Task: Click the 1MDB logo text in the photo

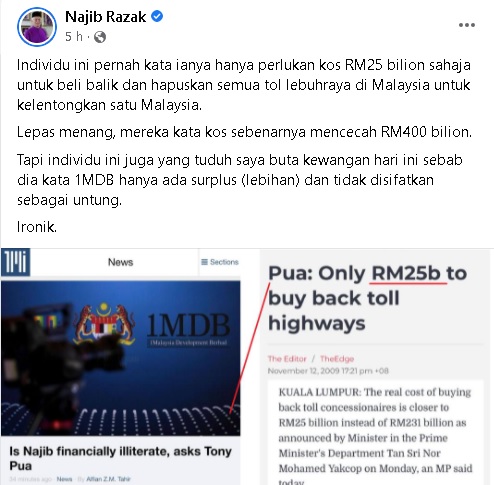Action: click(188, 325)
